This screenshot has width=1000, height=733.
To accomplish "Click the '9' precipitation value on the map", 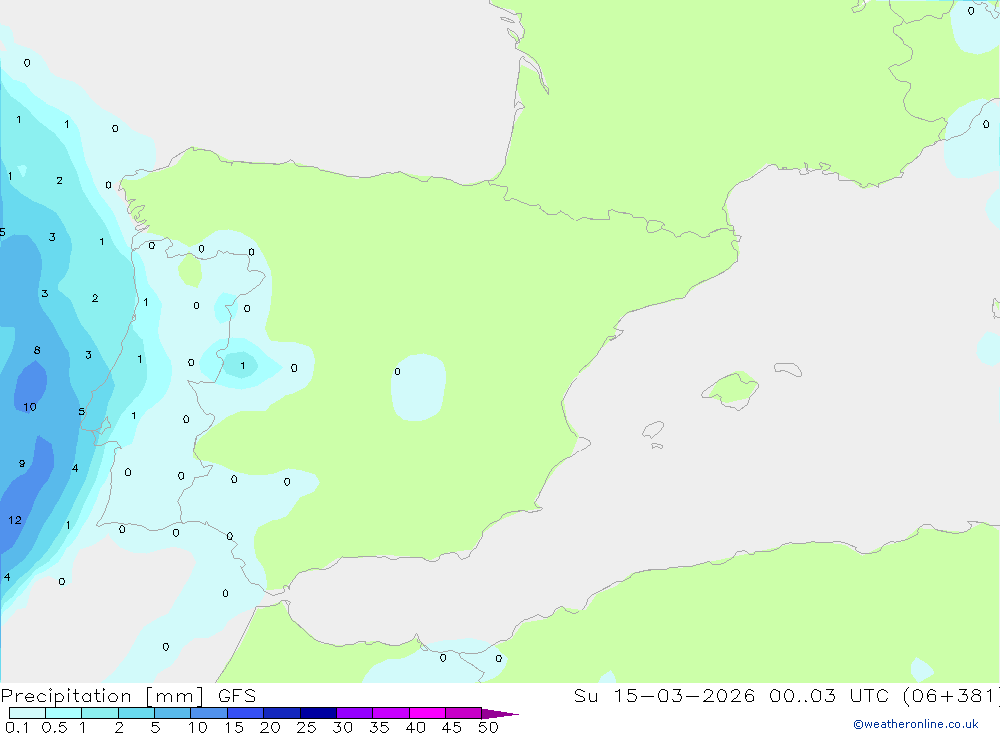I will coord(22,464).
